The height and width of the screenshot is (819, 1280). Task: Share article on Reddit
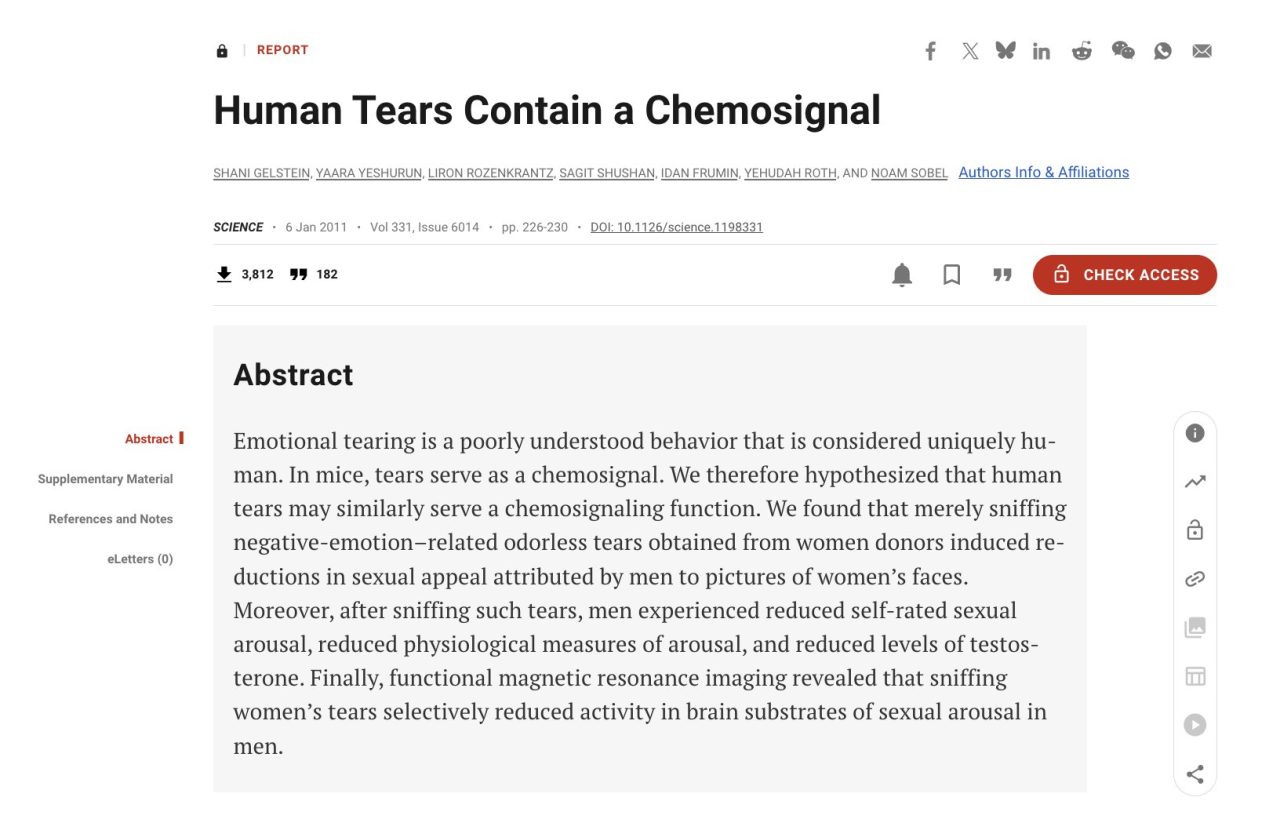1082,51
